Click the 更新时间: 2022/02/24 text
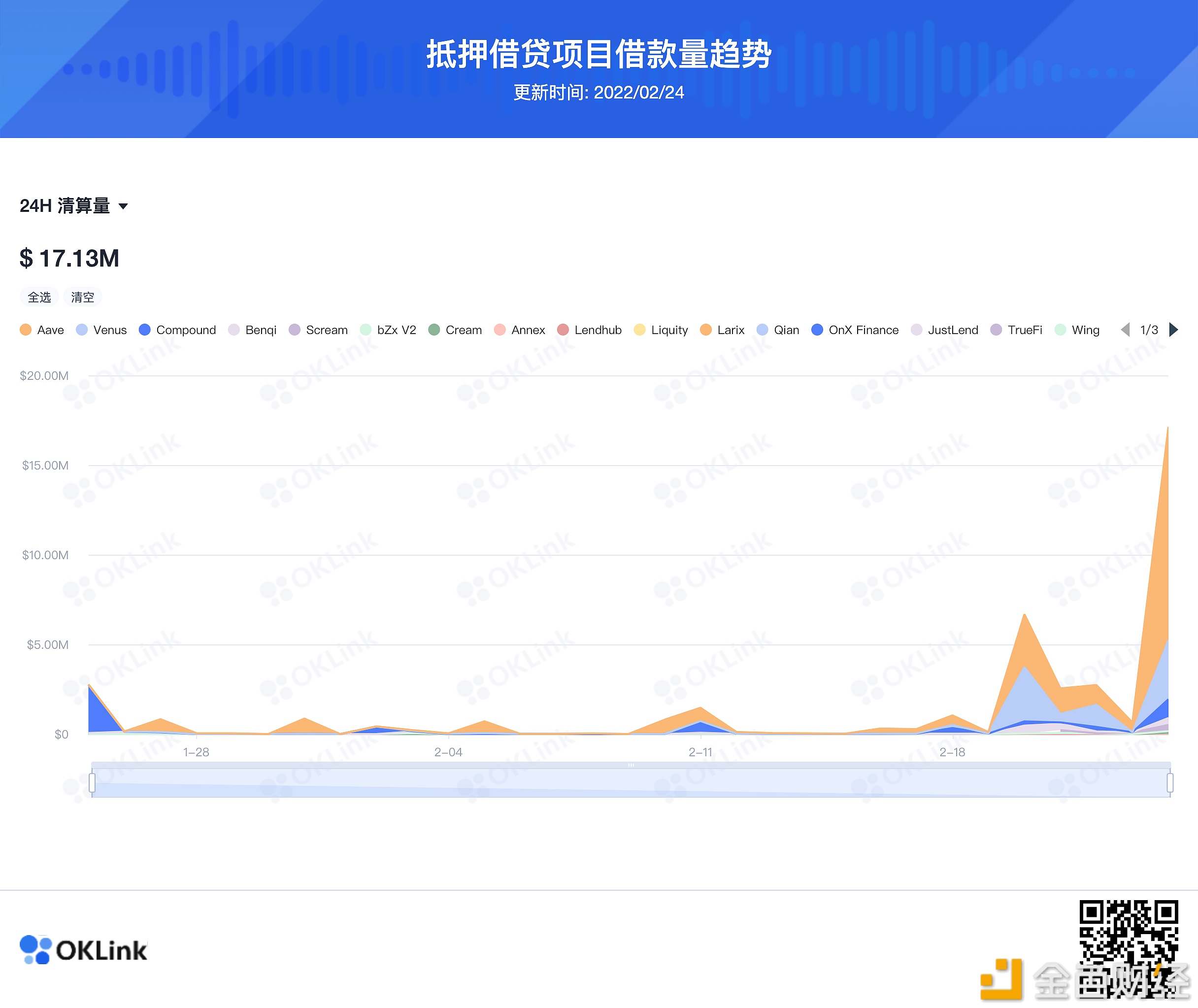 coord(599,93)
